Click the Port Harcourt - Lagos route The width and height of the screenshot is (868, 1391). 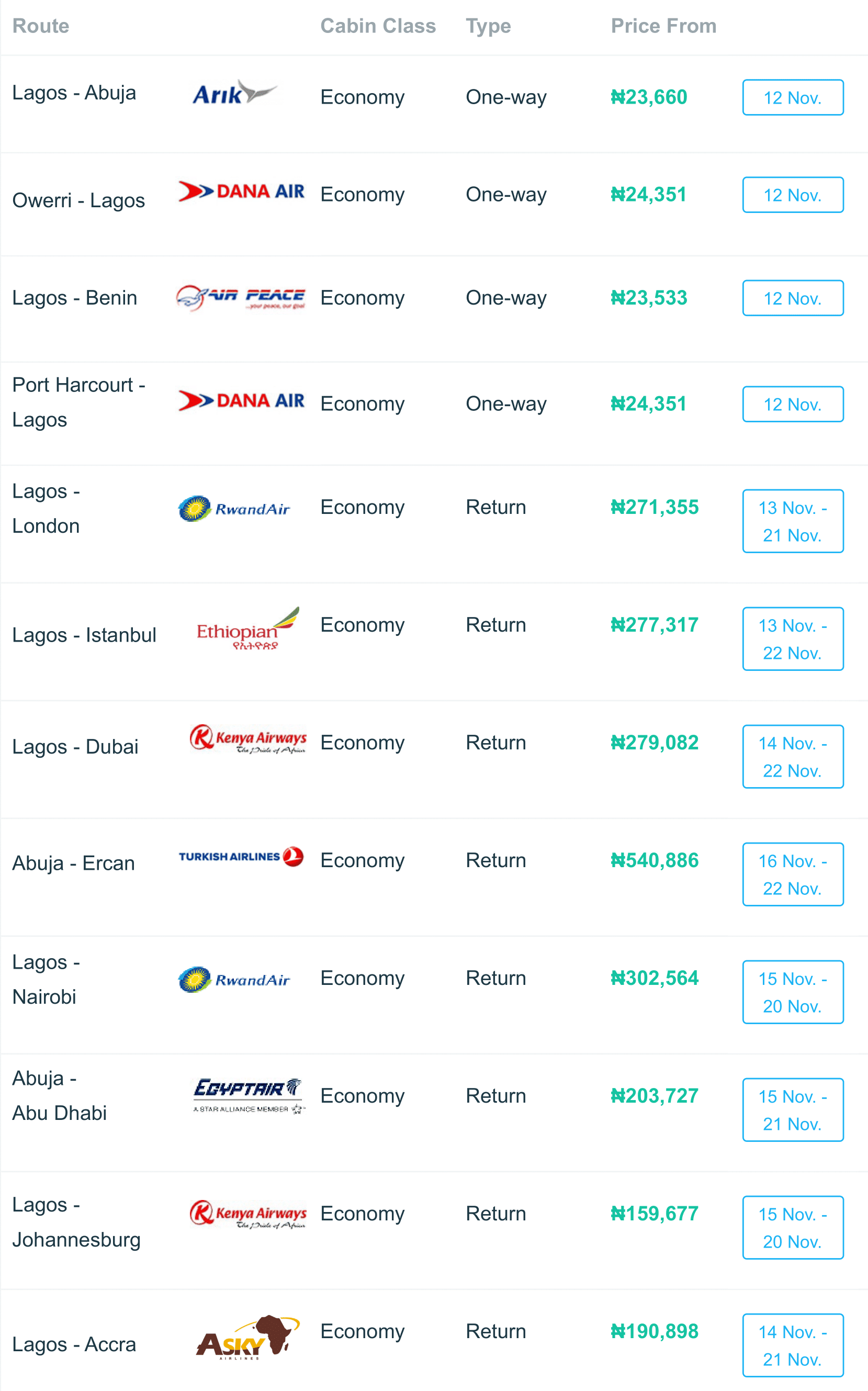[x=78, y=402]
